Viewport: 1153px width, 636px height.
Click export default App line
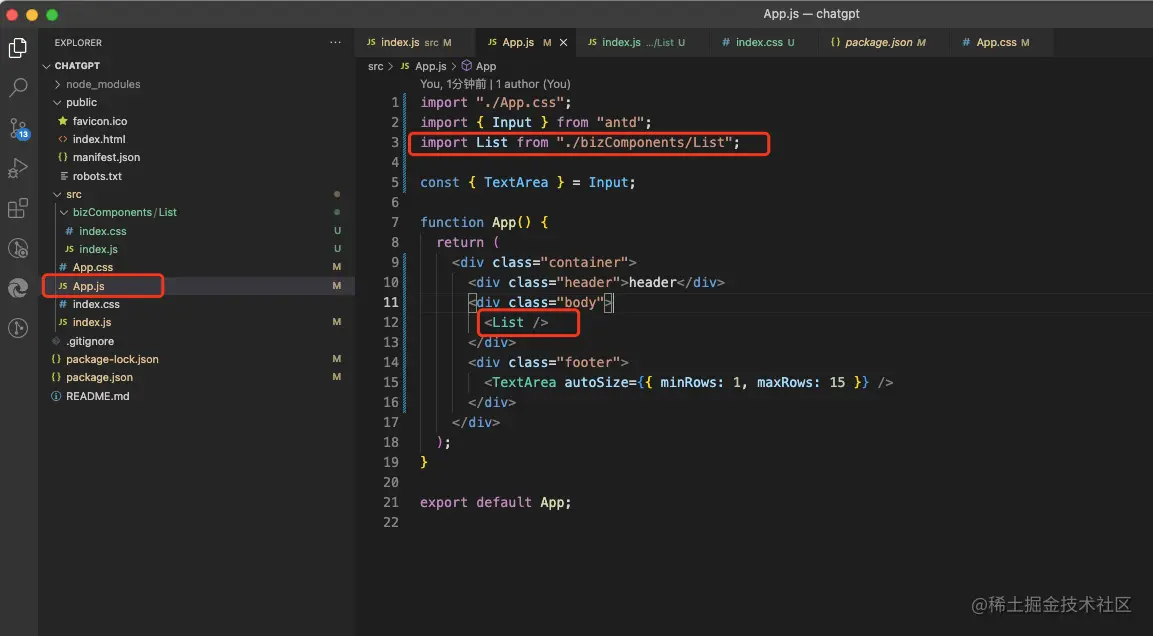496,503
